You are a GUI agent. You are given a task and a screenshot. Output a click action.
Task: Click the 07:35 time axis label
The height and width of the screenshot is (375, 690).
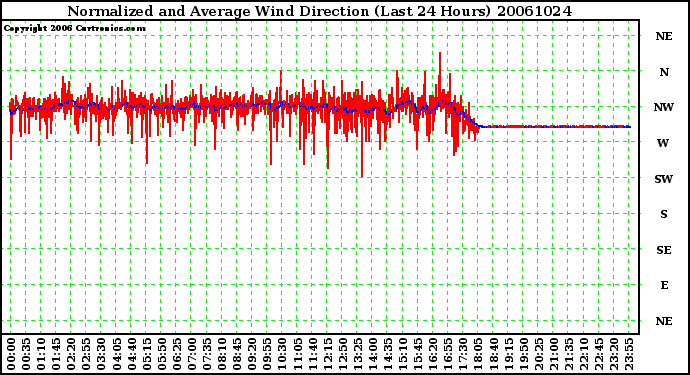coord(207,354)
